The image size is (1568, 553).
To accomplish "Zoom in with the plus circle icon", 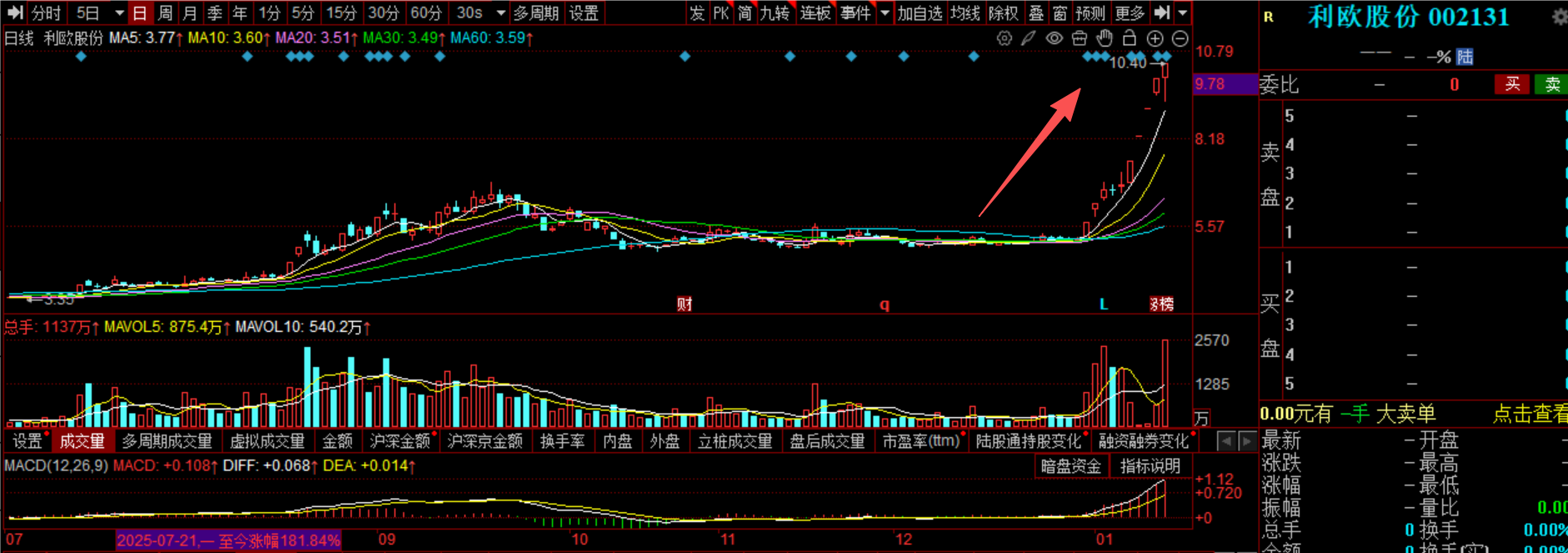I will pos(1155,38).
